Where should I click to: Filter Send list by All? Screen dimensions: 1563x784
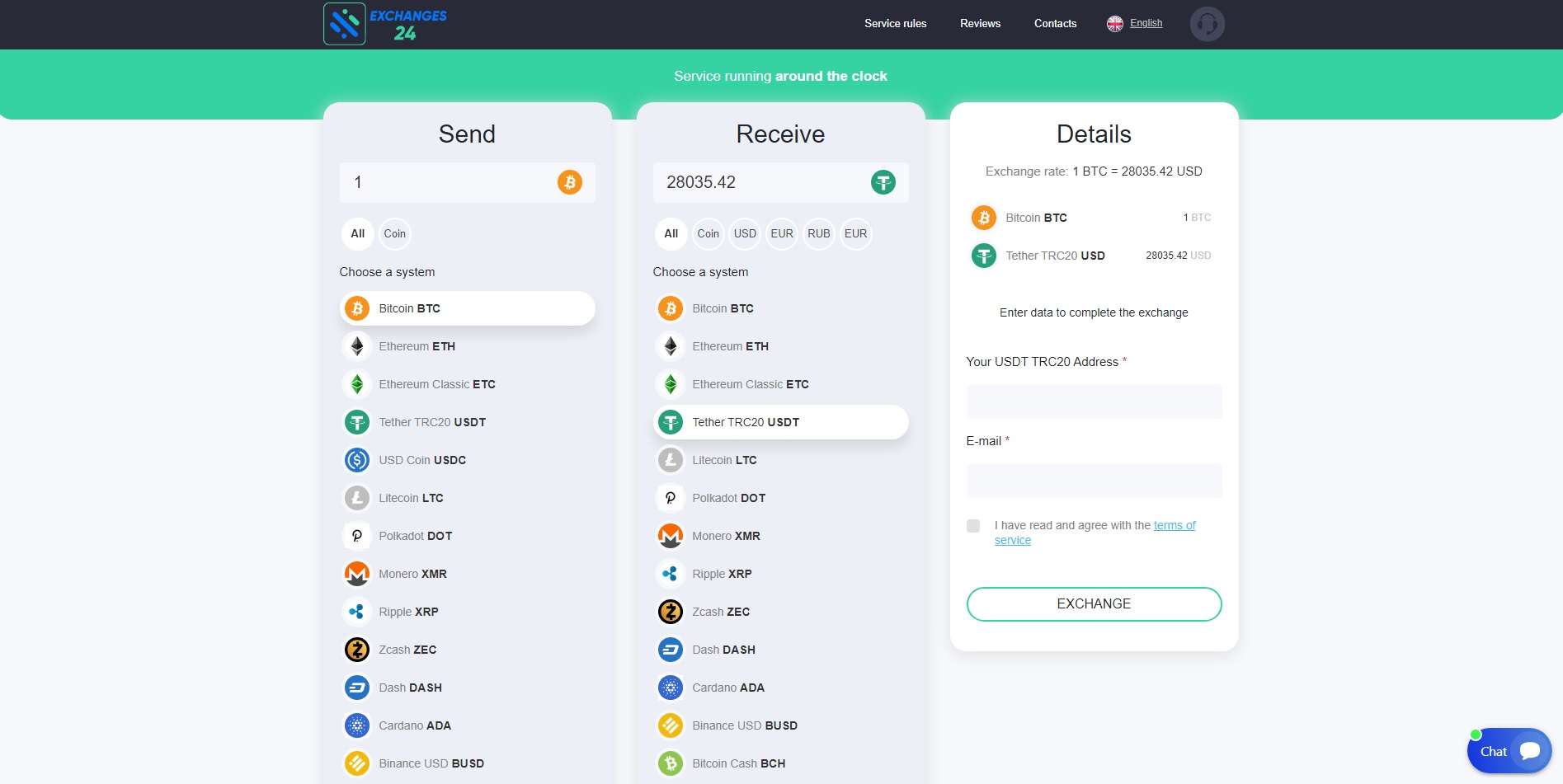click(357, 233)
